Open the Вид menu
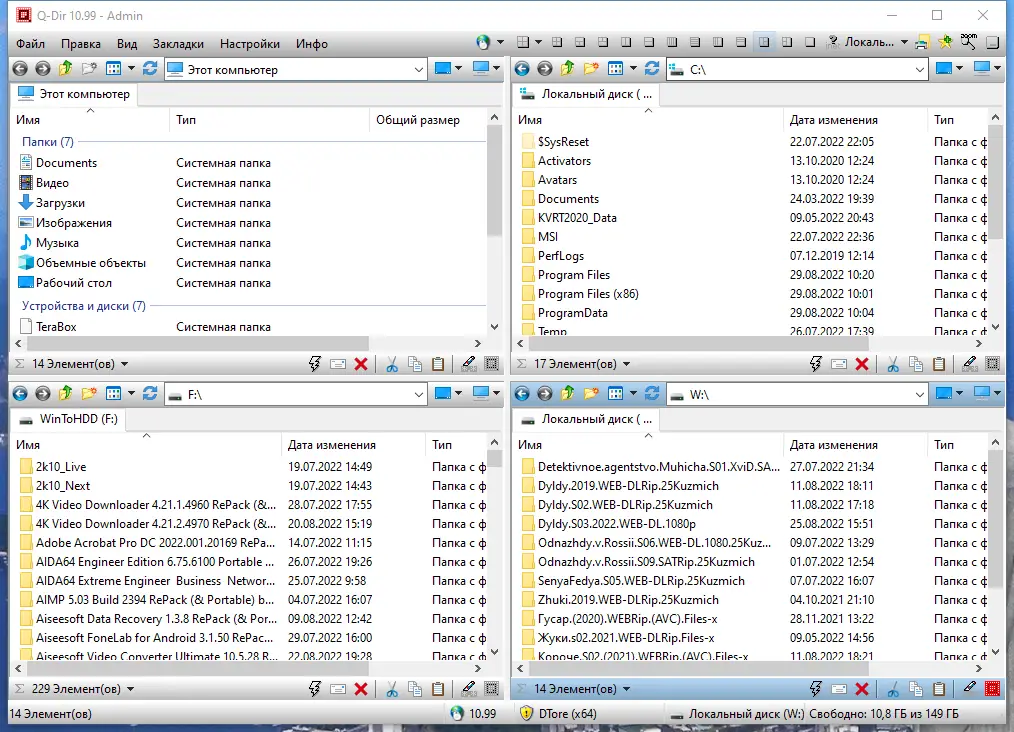The image size is (1014, 732). pos(127,43)
